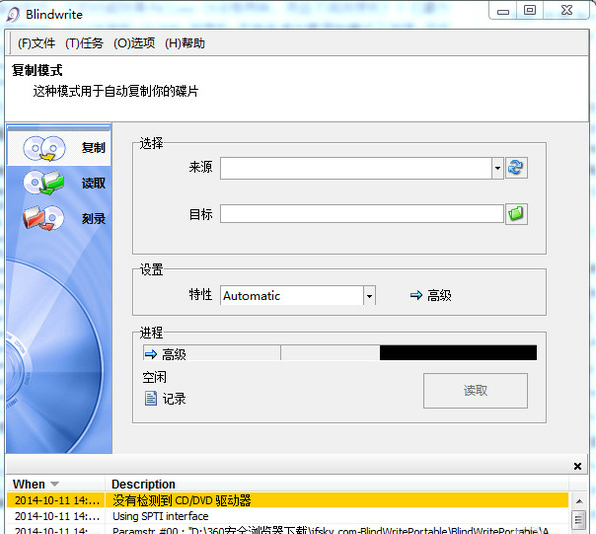The image size is (596, 534).
Task: Click the 2014-10-11 timestamp in highlighted row
Action: (56, 500)
